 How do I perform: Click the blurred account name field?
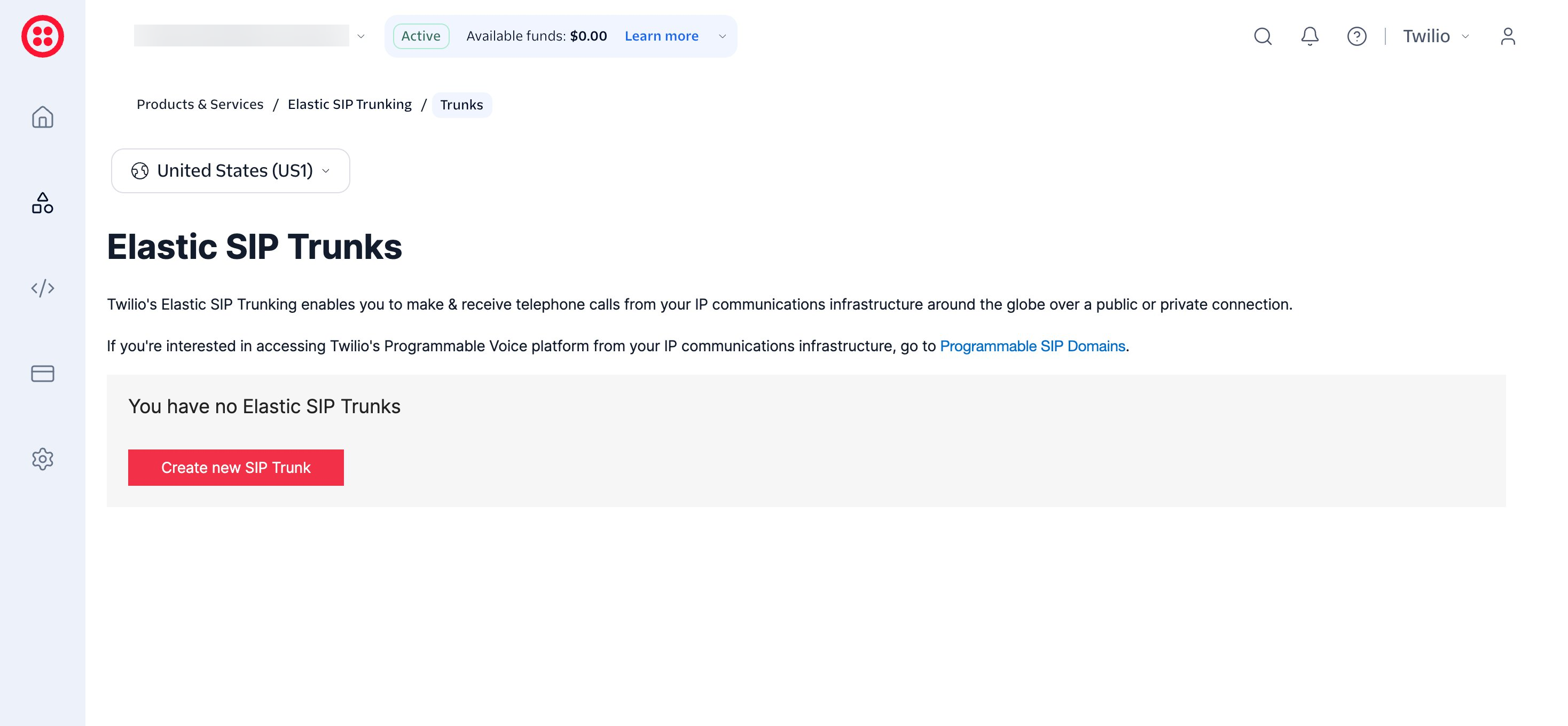tap(241, 36)
